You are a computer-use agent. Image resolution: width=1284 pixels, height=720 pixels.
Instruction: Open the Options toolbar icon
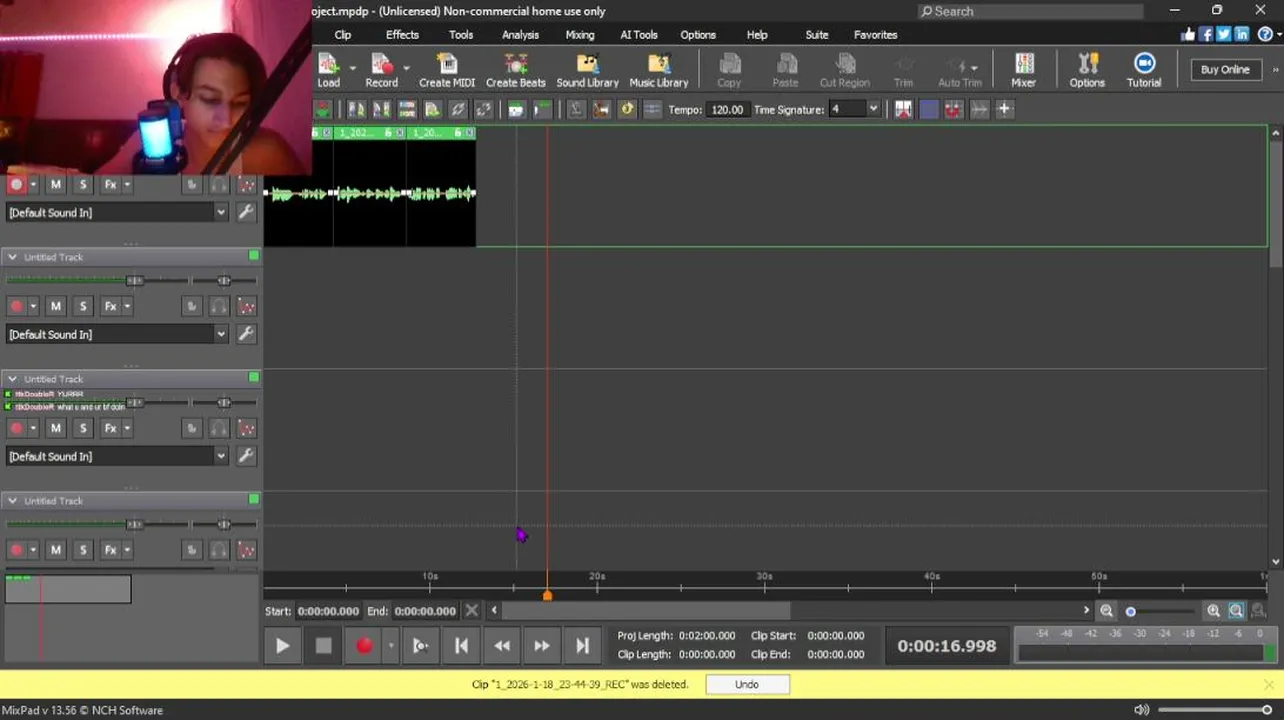tap(1087, 69)
